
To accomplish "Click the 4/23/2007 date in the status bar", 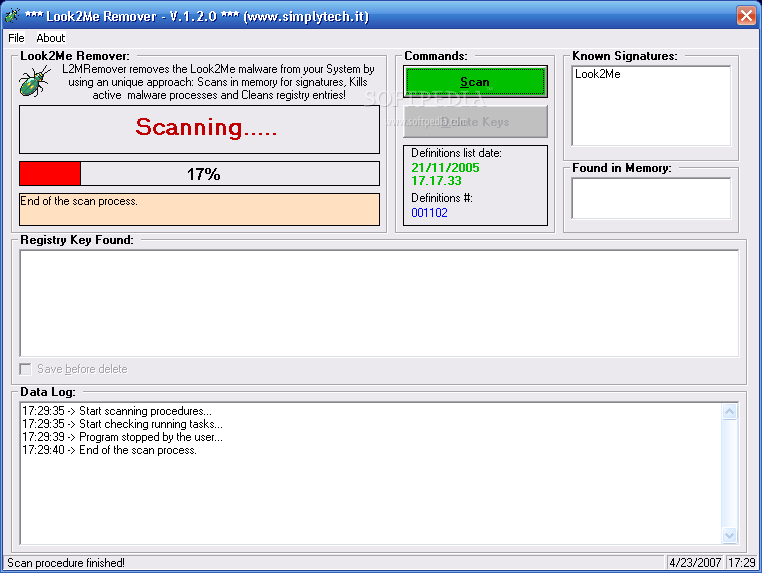I will tap(695, 563).
